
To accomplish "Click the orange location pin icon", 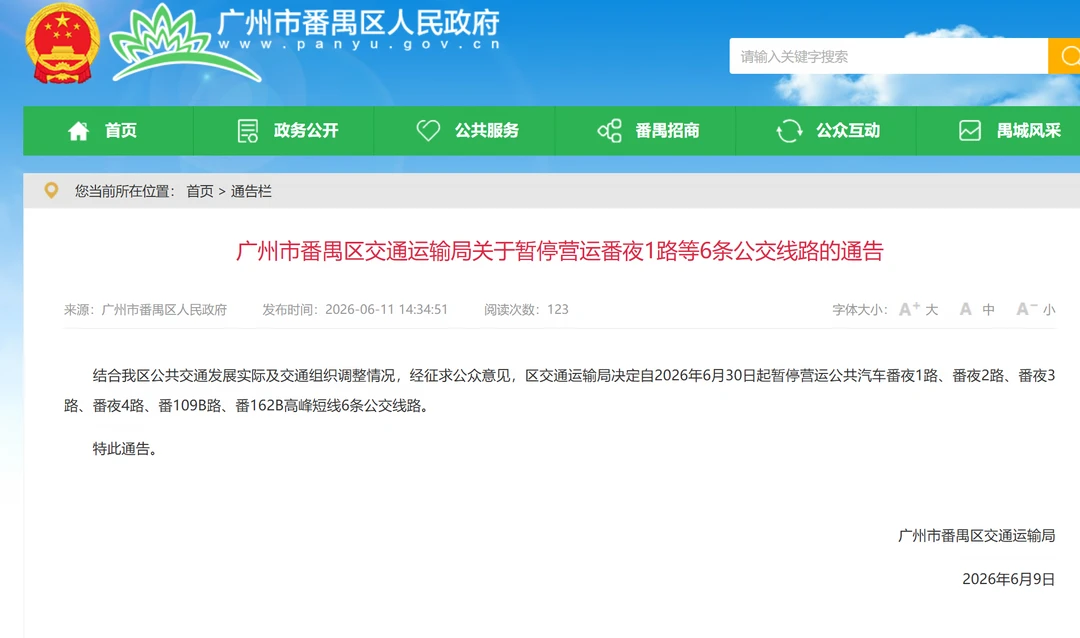I will [x=51, y=190].
